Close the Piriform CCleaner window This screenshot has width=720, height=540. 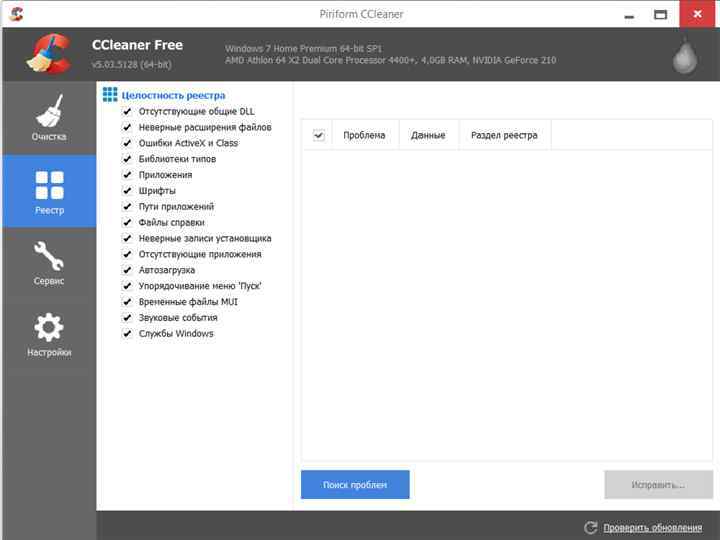pos(697,14)
